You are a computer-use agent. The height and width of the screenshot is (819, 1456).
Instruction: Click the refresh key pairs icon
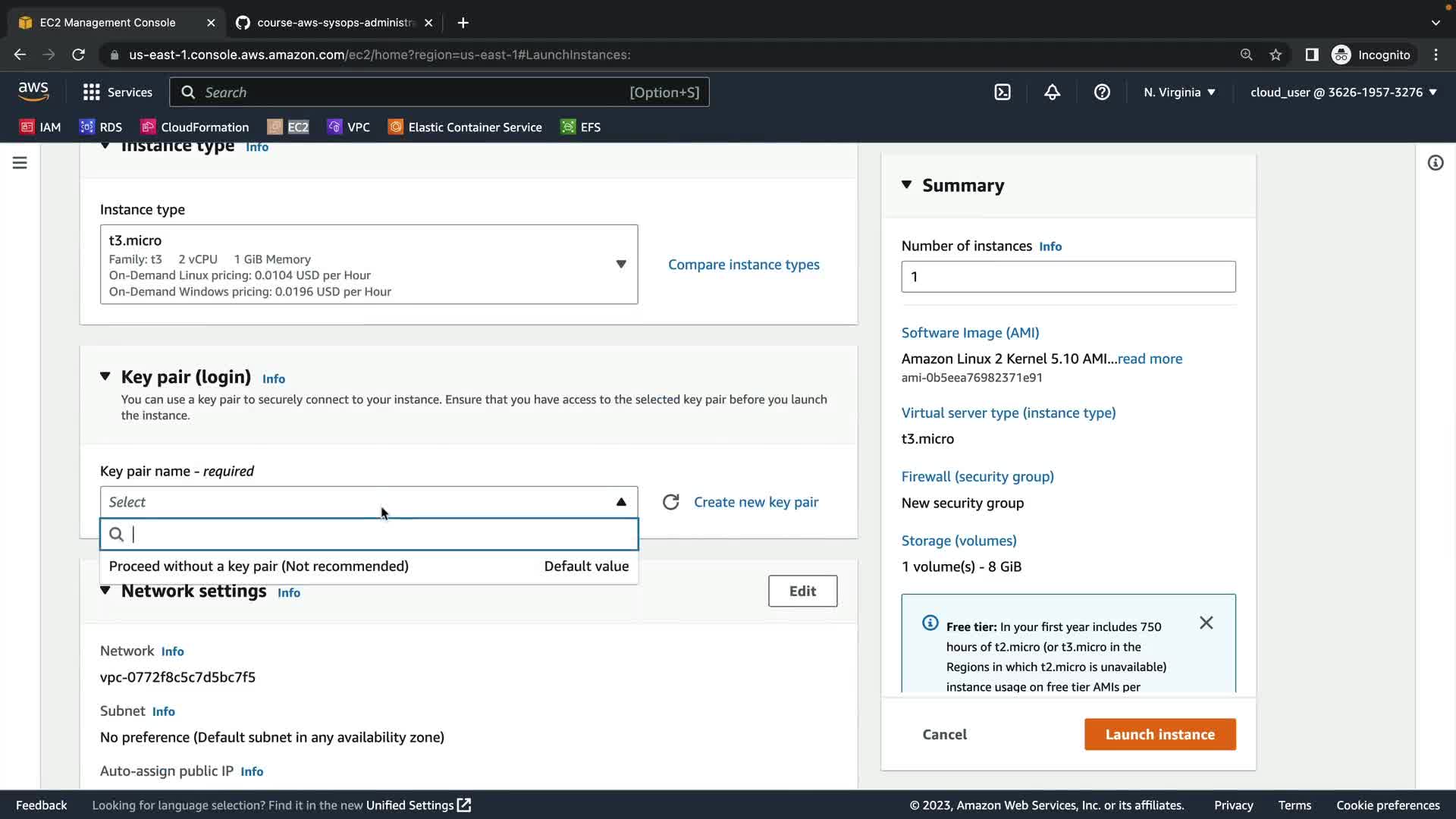click(x=670, y=502)
